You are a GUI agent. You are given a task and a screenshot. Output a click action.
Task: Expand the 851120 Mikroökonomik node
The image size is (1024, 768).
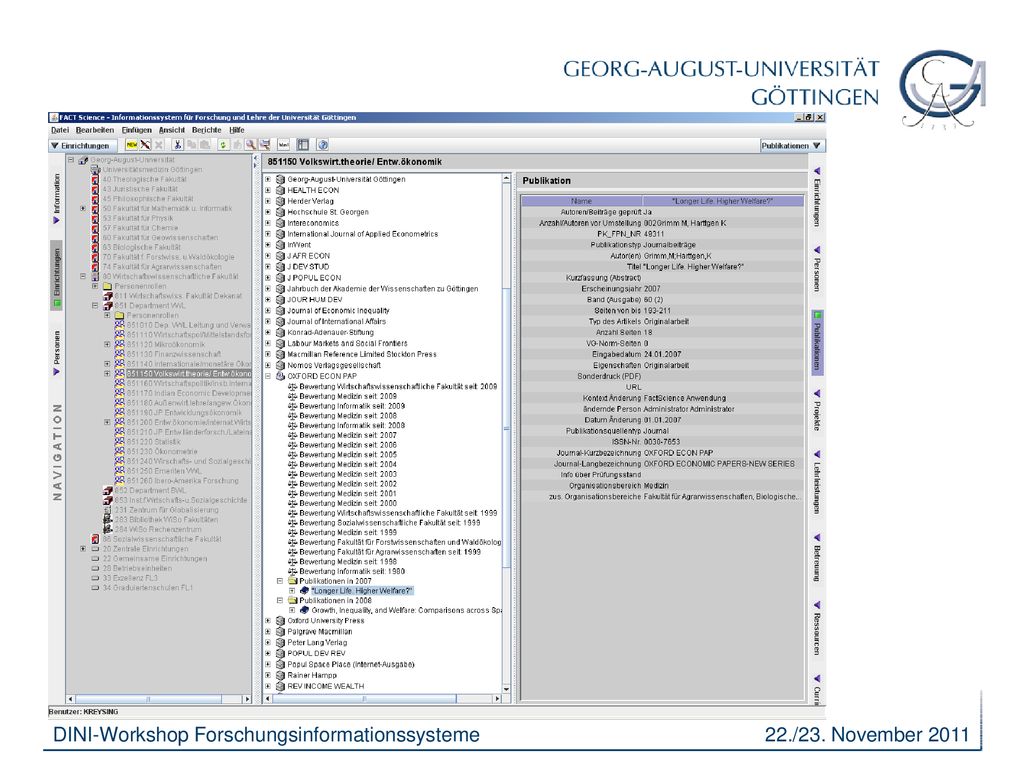[x=108, y=344]
